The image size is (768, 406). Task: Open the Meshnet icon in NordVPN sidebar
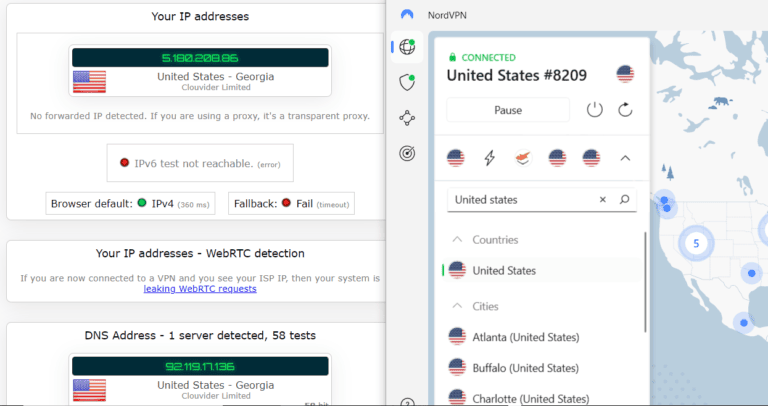[407, 118]
